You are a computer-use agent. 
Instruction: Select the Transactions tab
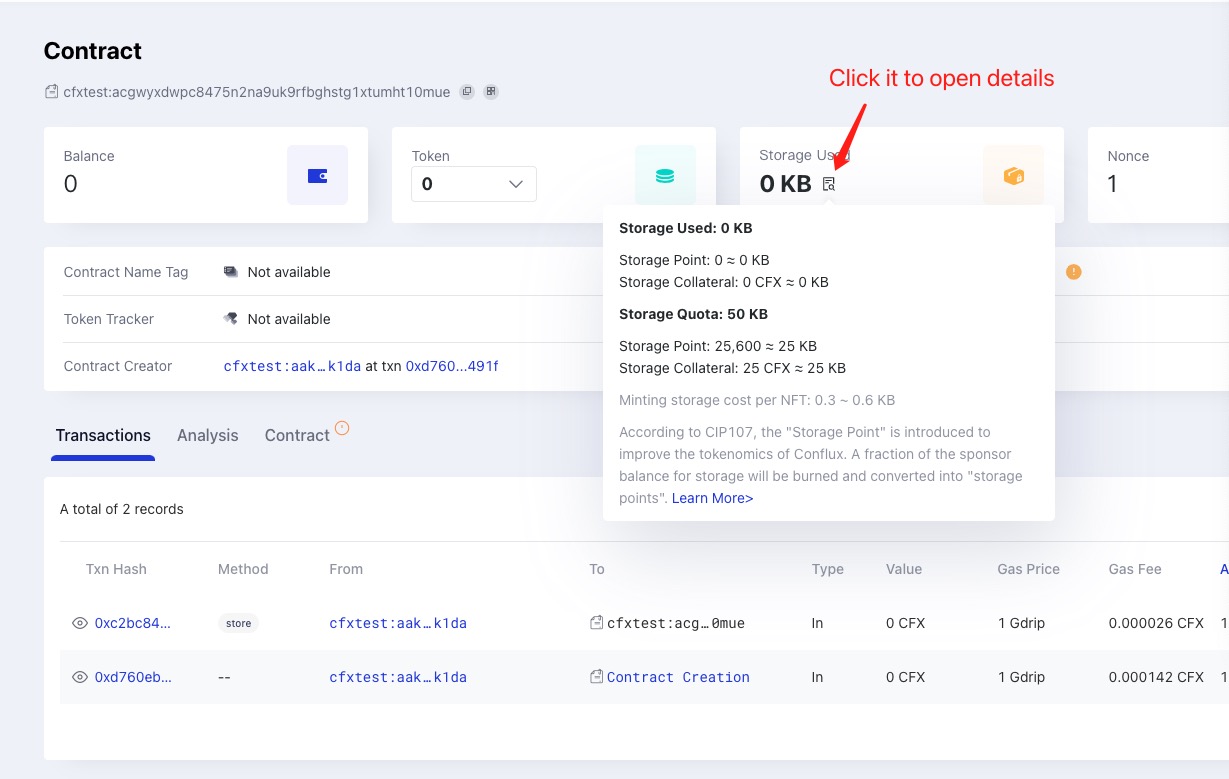click(103, 435)
